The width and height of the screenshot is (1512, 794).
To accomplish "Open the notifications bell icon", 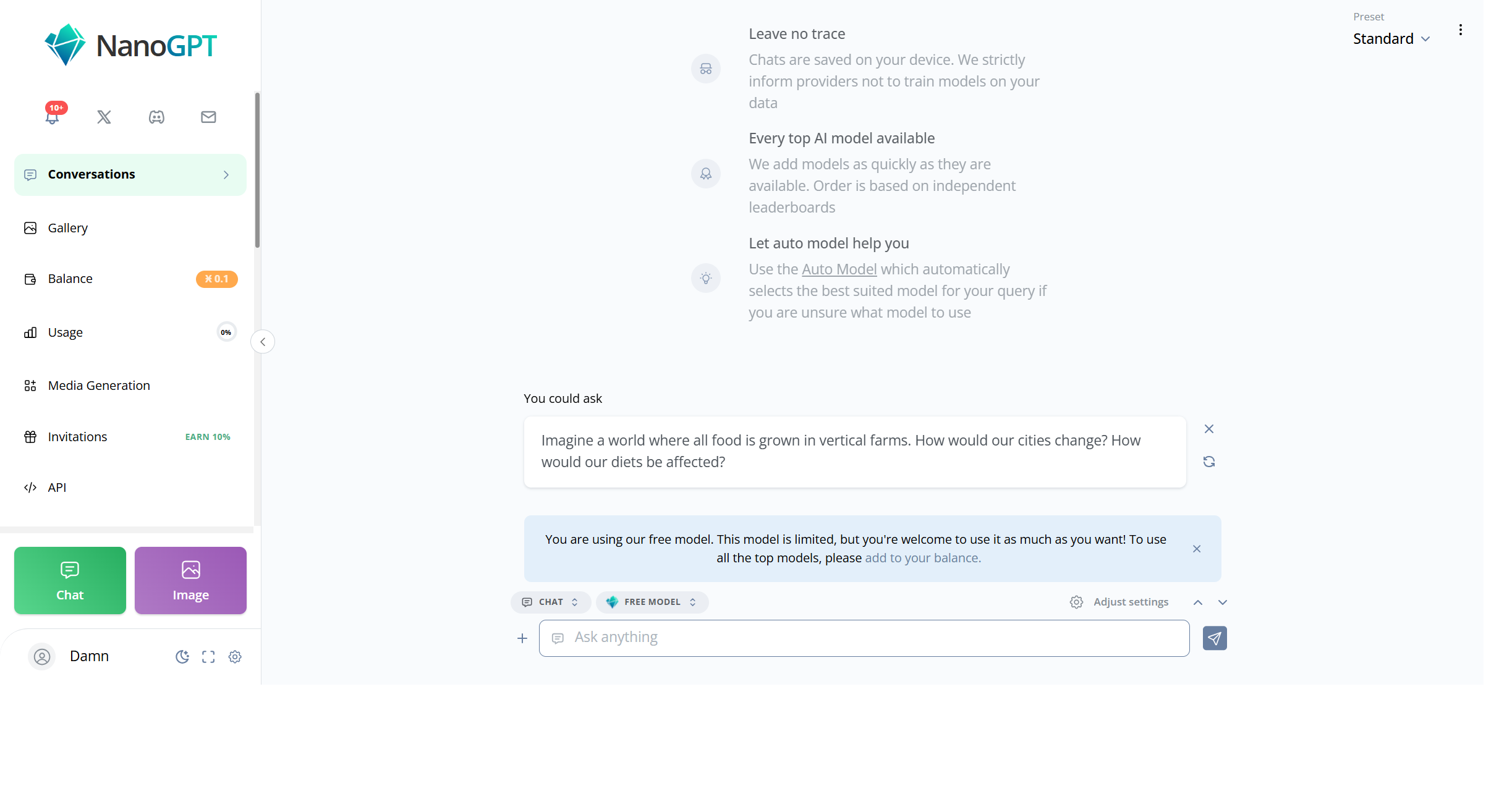I will (x=53, y=117).
